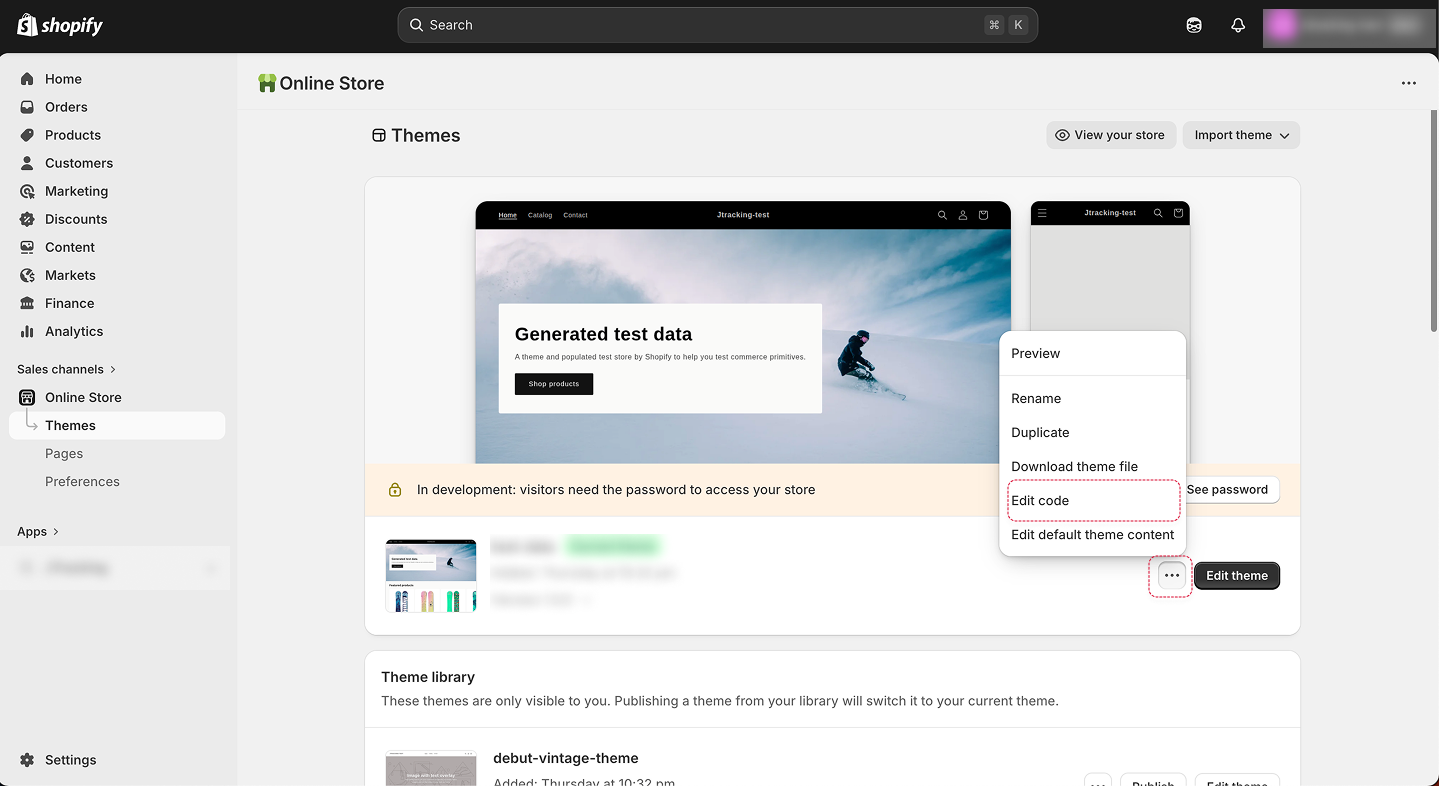
Task: Open the Analytics section in sidebar
Action: pos(73,331)
